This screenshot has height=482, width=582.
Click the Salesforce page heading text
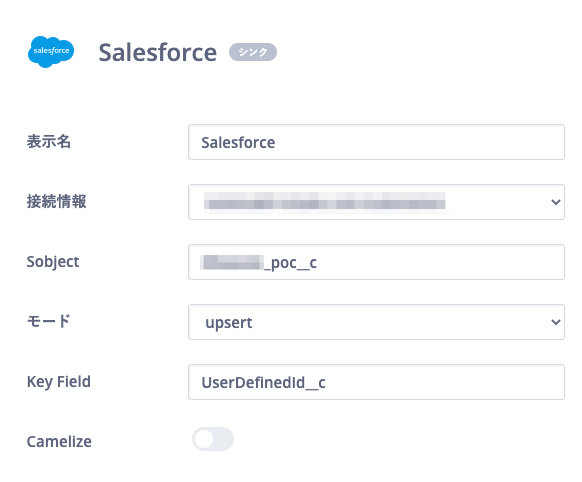157,52
